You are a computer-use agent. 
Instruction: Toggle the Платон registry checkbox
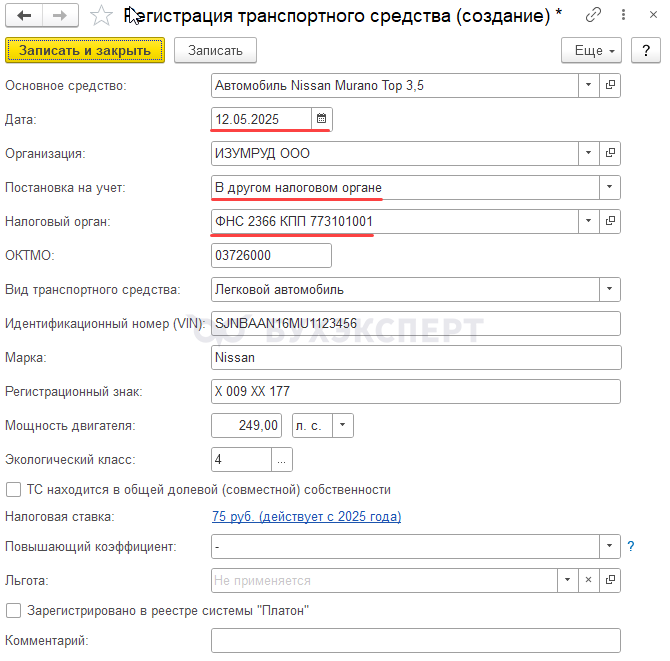tap(13, 611)
